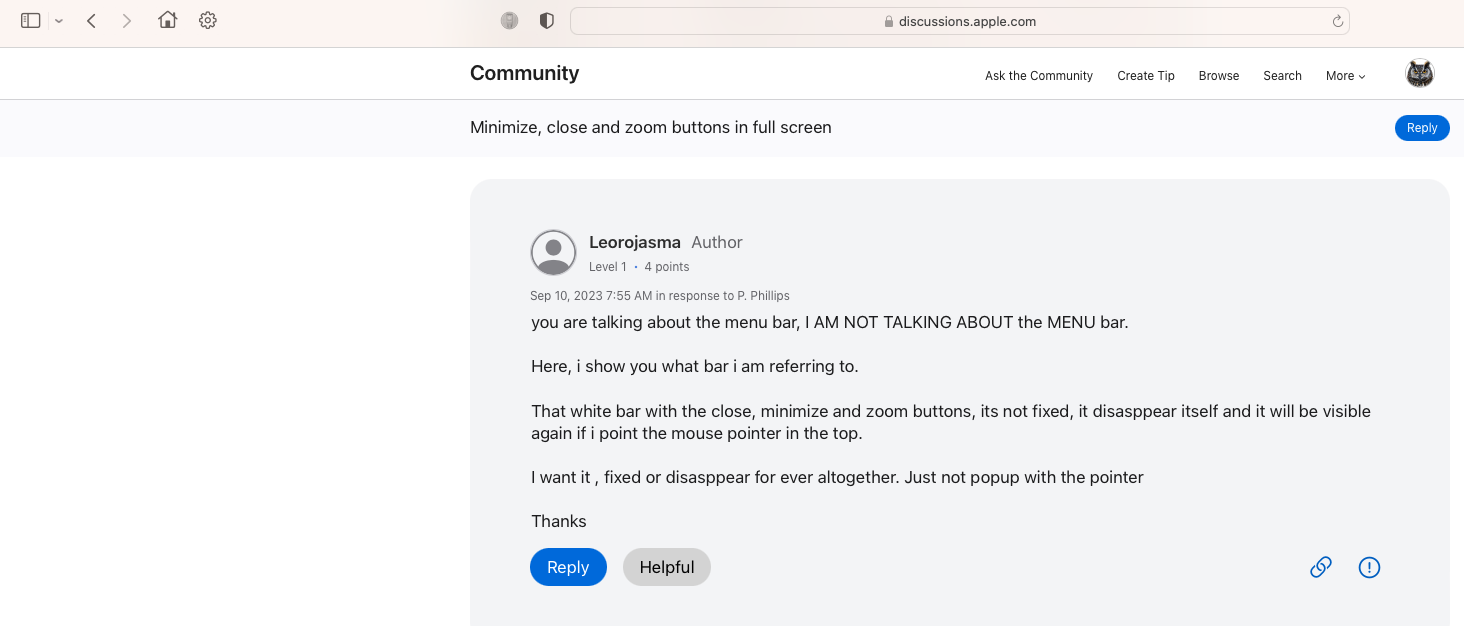Open the Browse section
This screenshot has width=1464, height=626.
[1219, 76]
